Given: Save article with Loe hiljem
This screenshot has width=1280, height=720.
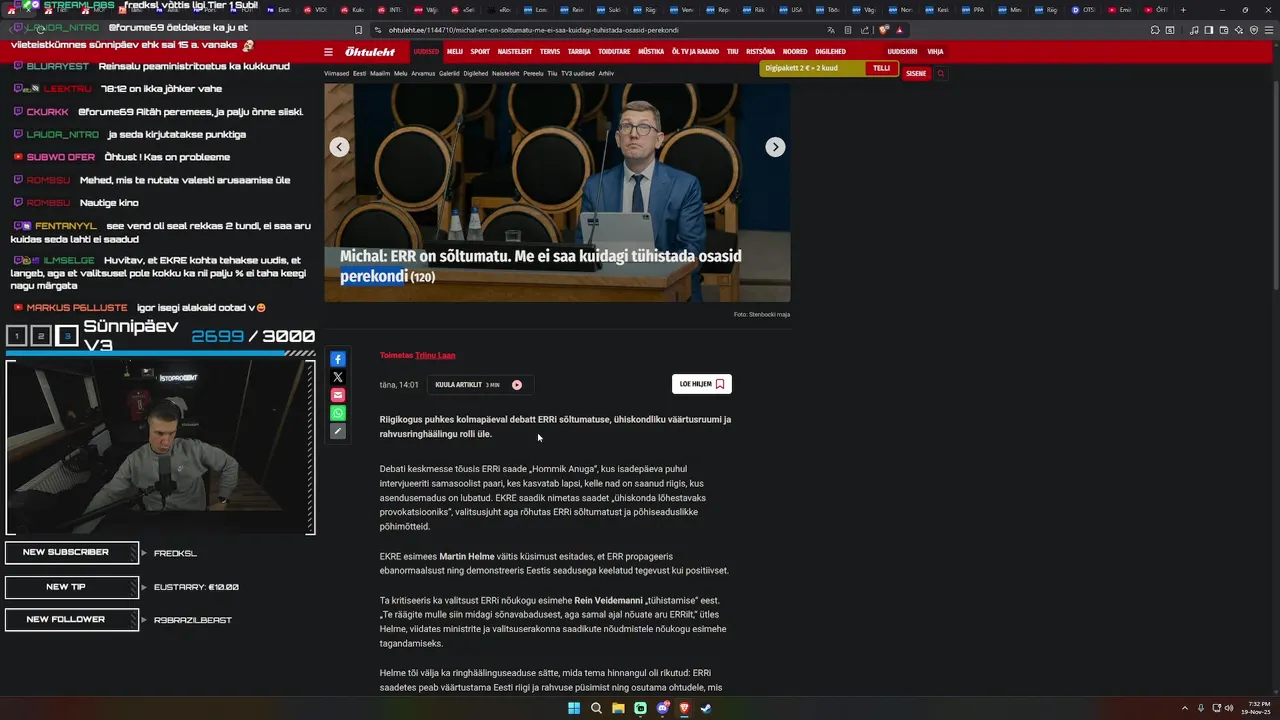Looking at the screenshot, I should click(x=702, y=384).
